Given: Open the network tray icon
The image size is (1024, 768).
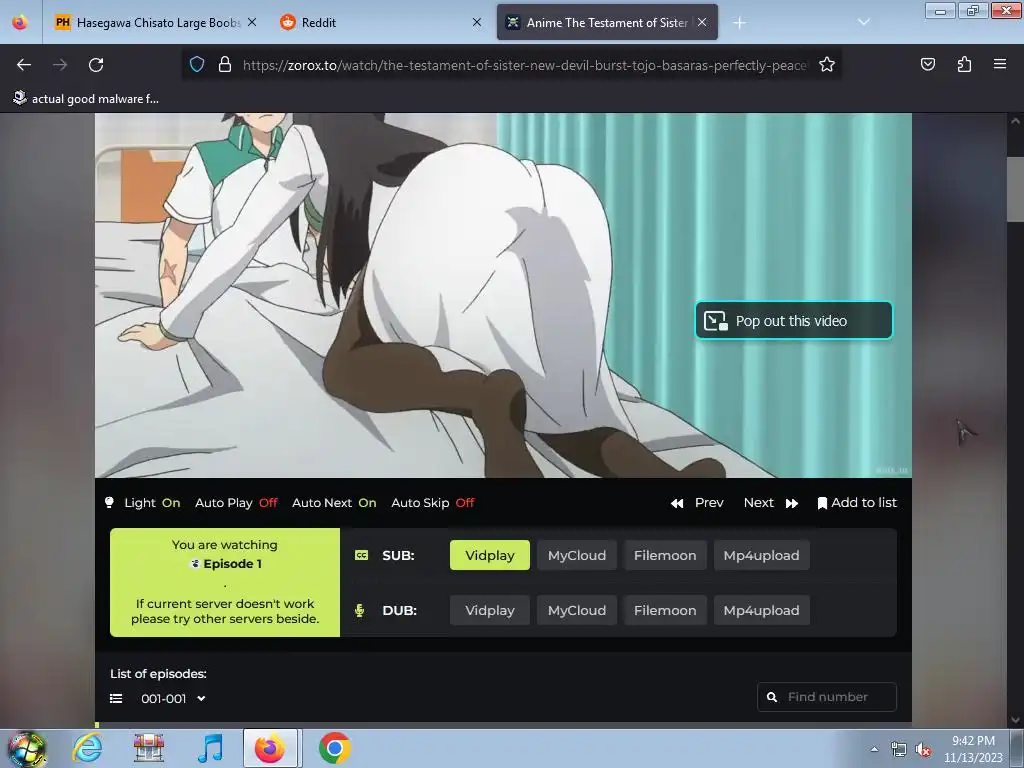Looking at the screenshot, I should coord(899,750).
